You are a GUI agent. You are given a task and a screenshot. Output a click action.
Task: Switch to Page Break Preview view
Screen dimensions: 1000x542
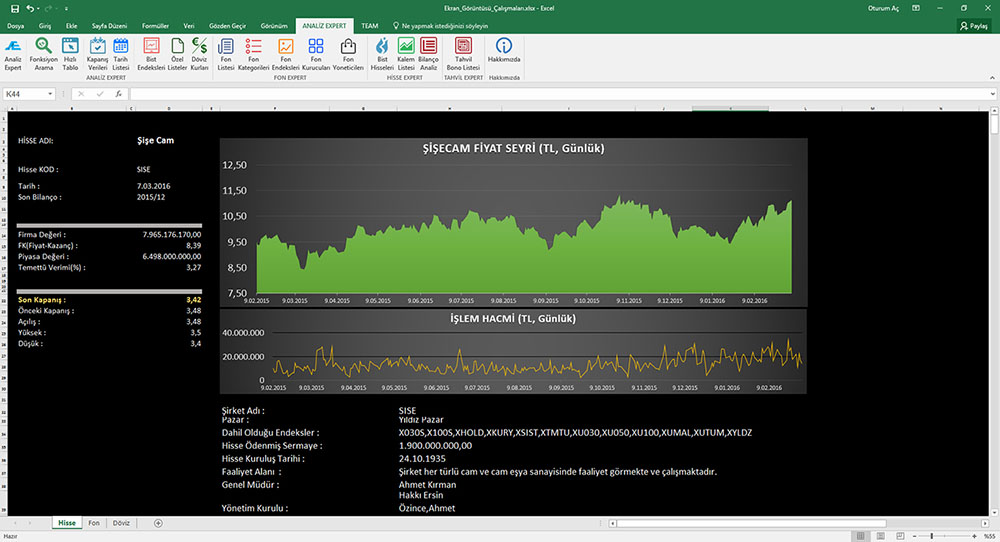click(900, 536)
